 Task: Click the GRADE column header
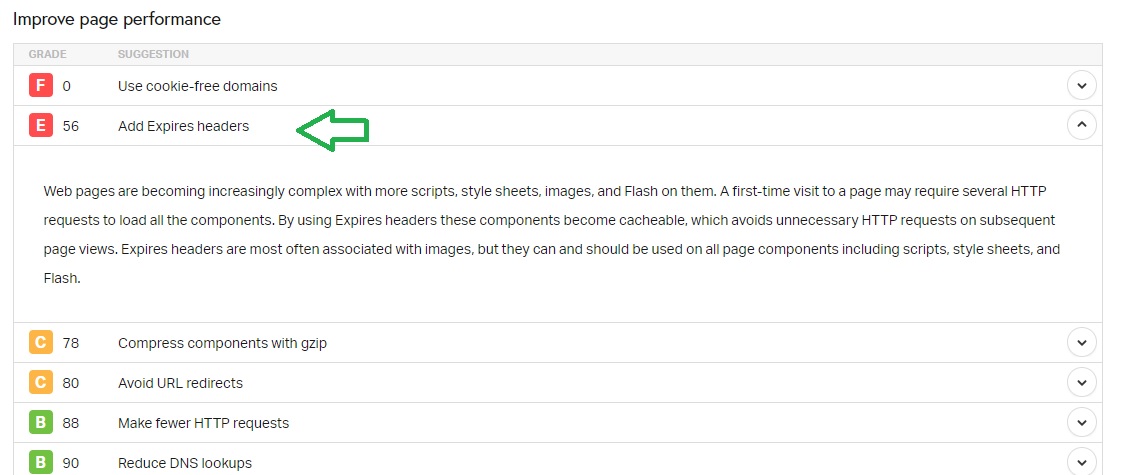tap(48, 54)
